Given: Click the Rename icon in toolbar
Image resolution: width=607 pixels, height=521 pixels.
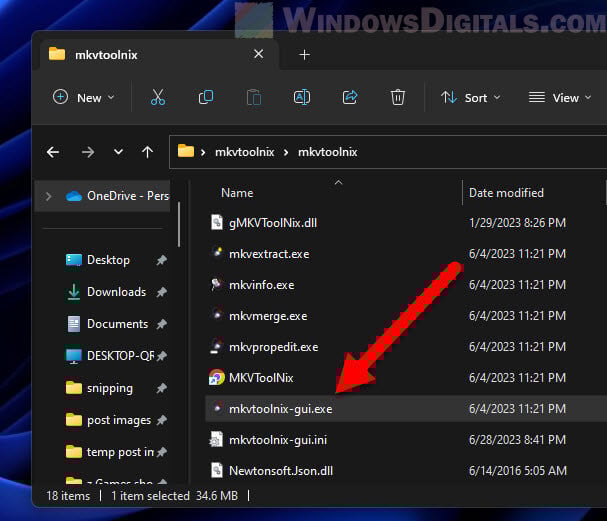Looking at the screenshot, I should [x=302, y=97].
